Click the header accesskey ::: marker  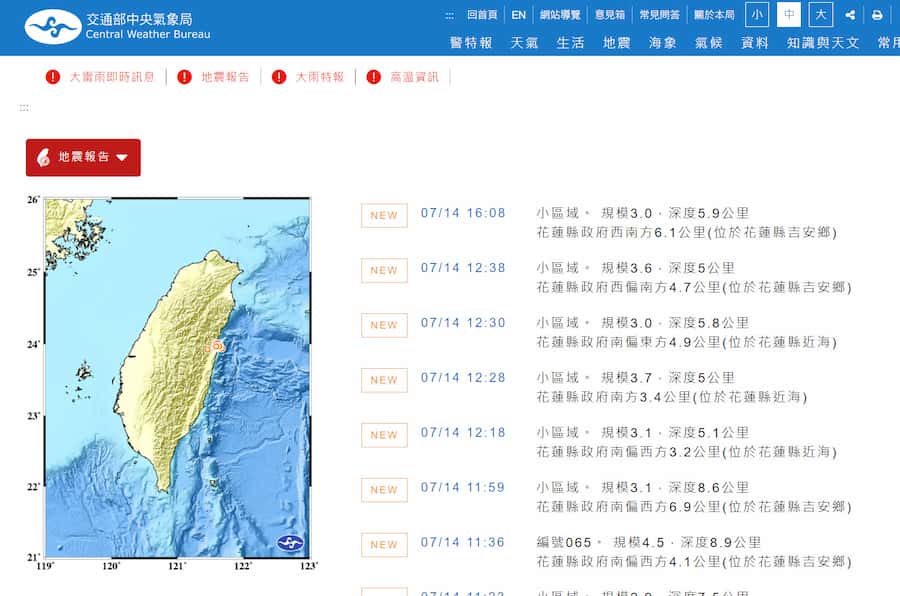pyautogui.click(x=449, y=16)
